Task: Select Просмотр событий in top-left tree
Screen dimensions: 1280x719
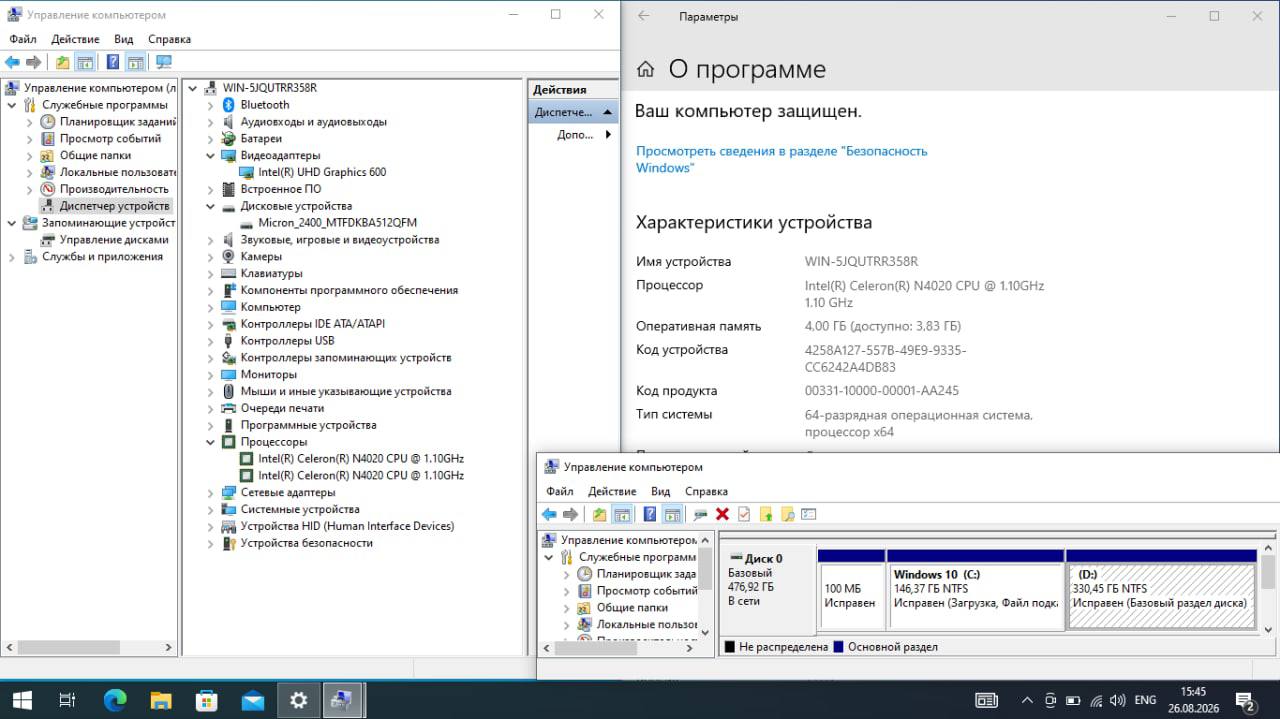Action: pyautogui.click(x=110, y=139)
